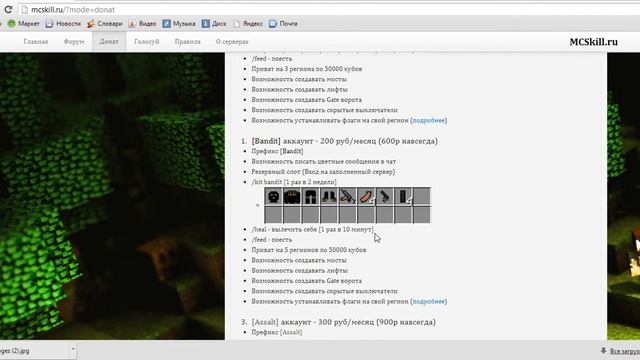Open the Голосуй nav tab
The width and height of the screenshot is (640, 360).
pyautogui.click(x=147, y=42)
